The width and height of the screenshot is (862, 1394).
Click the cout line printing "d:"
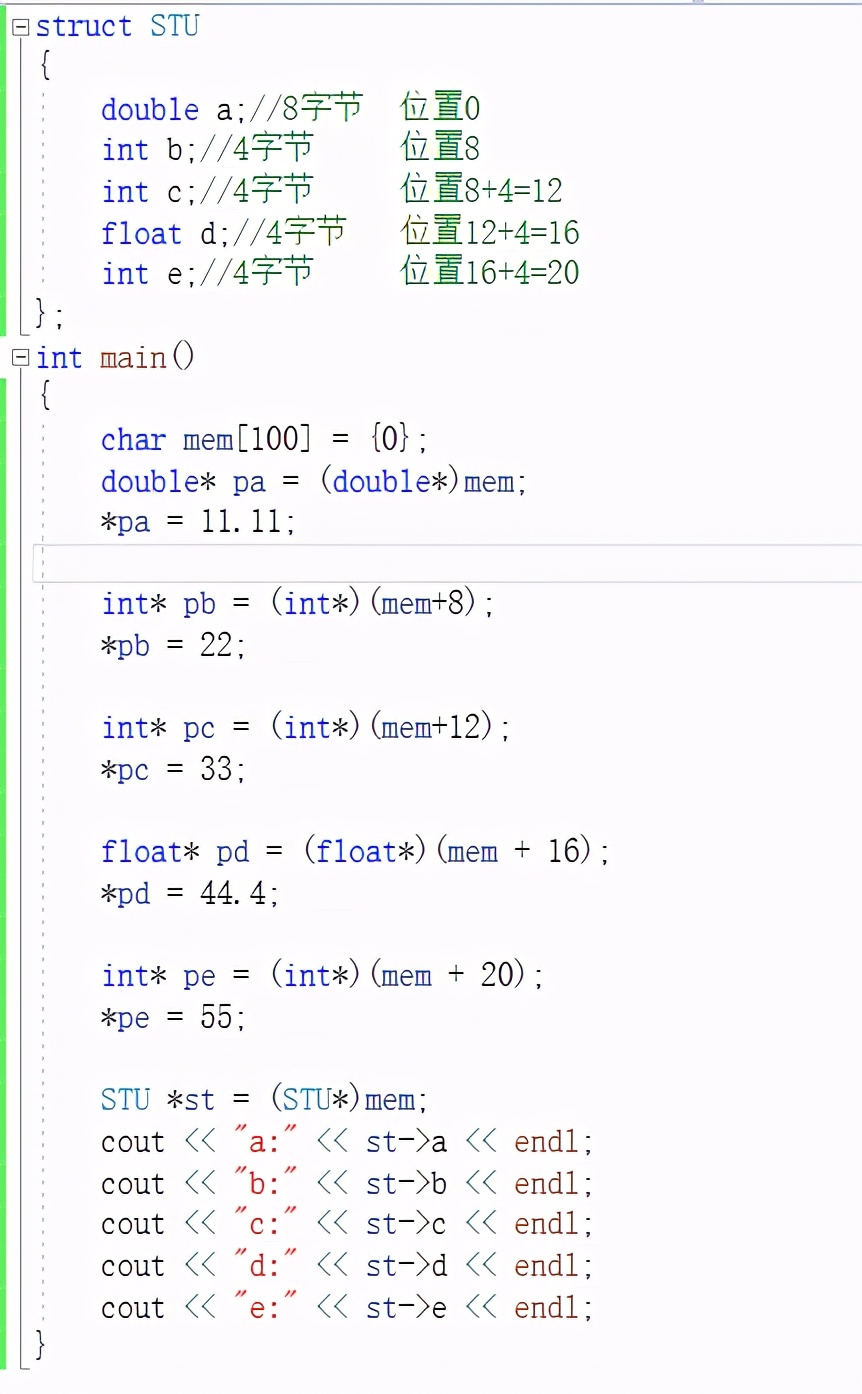(347, 1266)
